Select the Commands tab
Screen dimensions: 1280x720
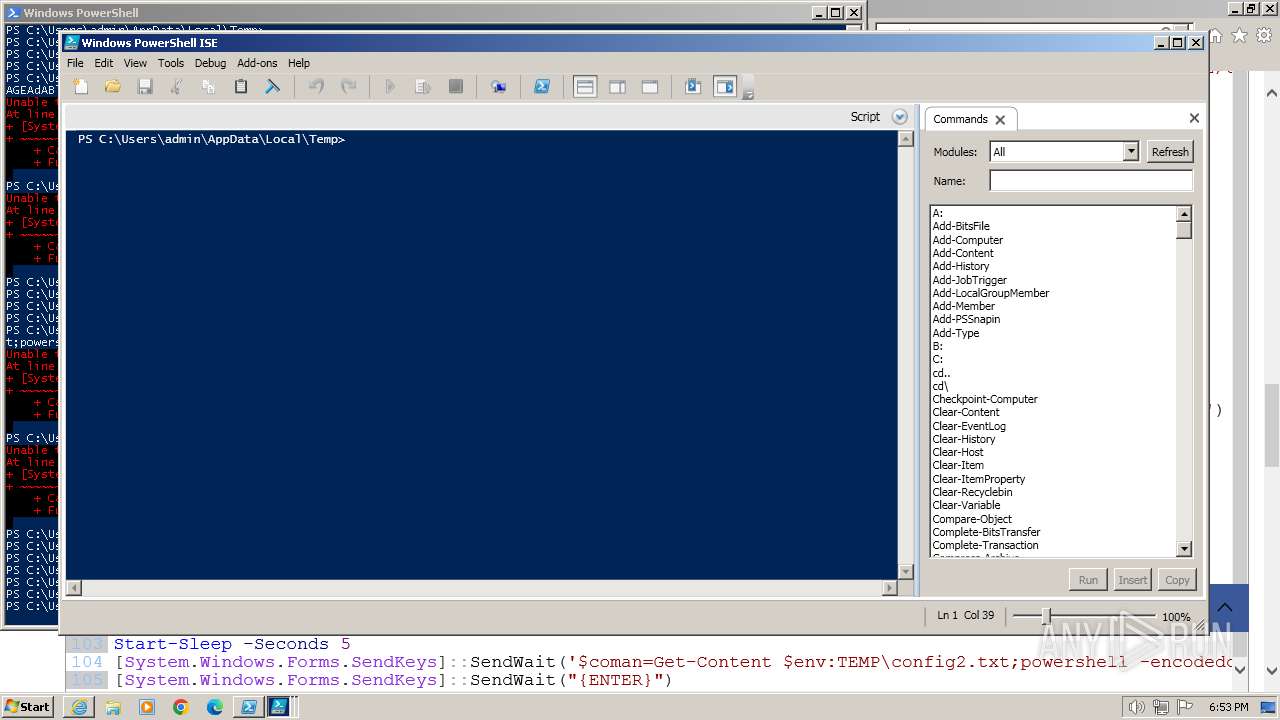tap(960, 119)
